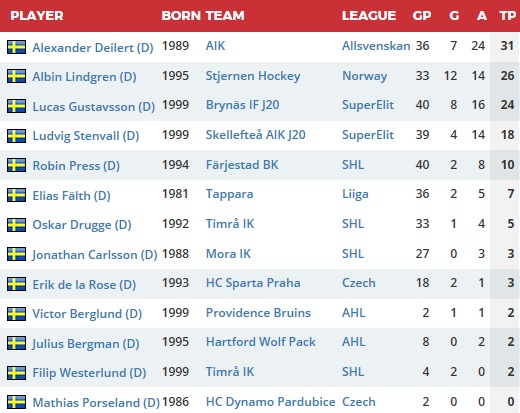Open the HC Sparta Praha team link

[253, 283]
